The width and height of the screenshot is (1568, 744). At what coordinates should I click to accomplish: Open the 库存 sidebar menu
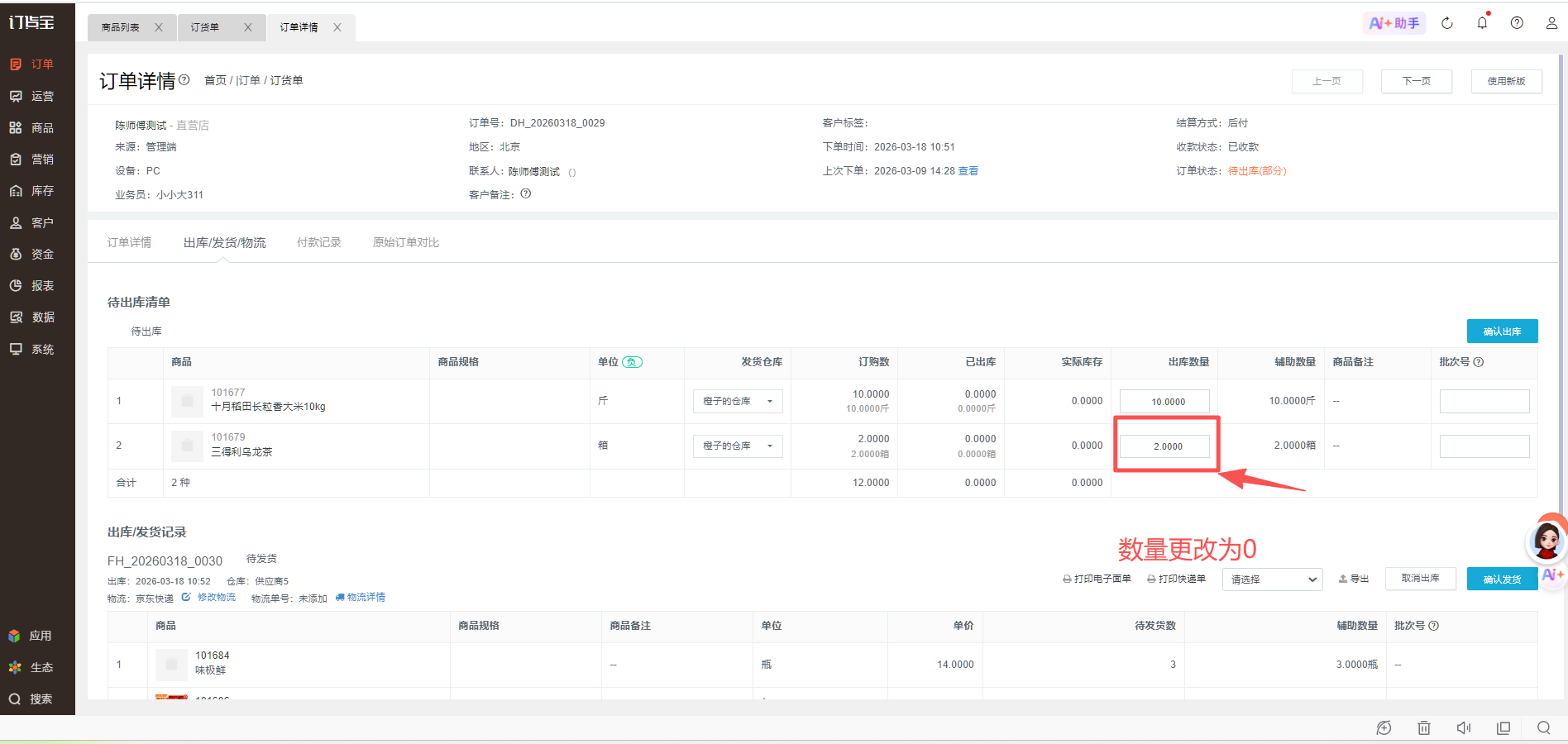(33, 191)
